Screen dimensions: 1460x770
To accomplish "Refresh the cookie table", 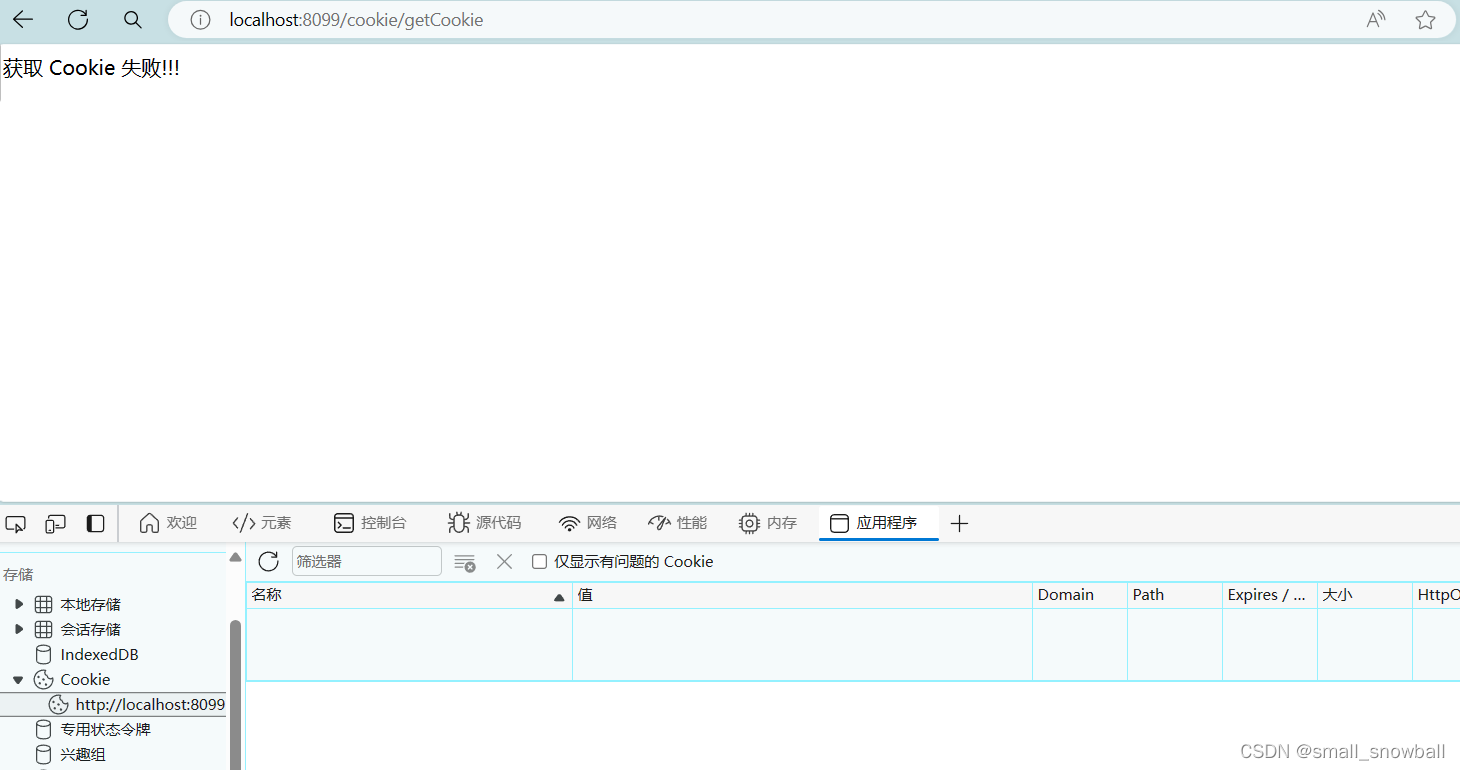I will 268,561.
